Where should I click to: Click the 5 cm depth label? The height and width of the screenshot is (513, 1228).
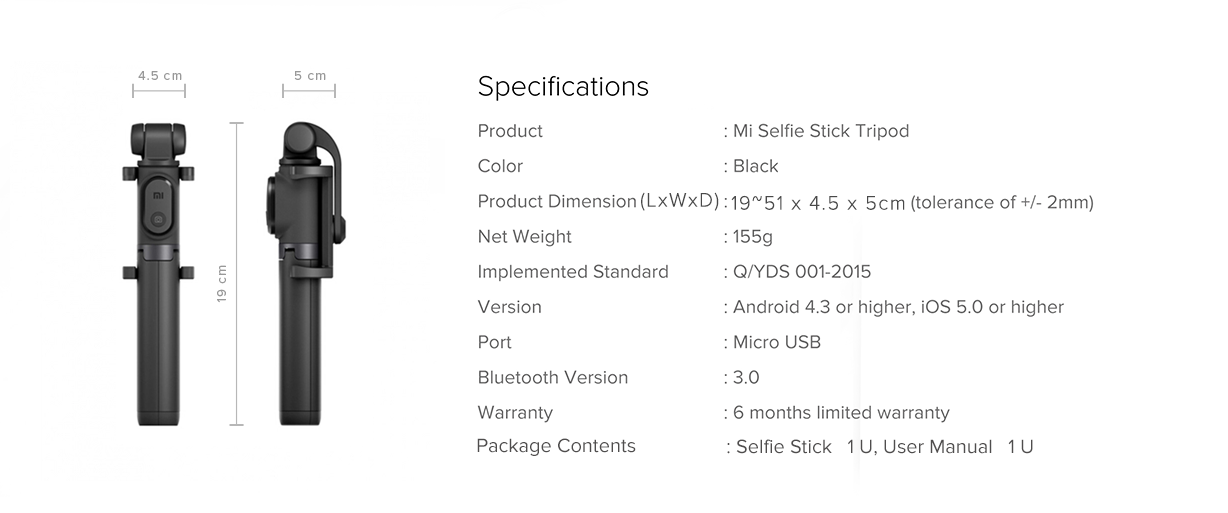310,76
